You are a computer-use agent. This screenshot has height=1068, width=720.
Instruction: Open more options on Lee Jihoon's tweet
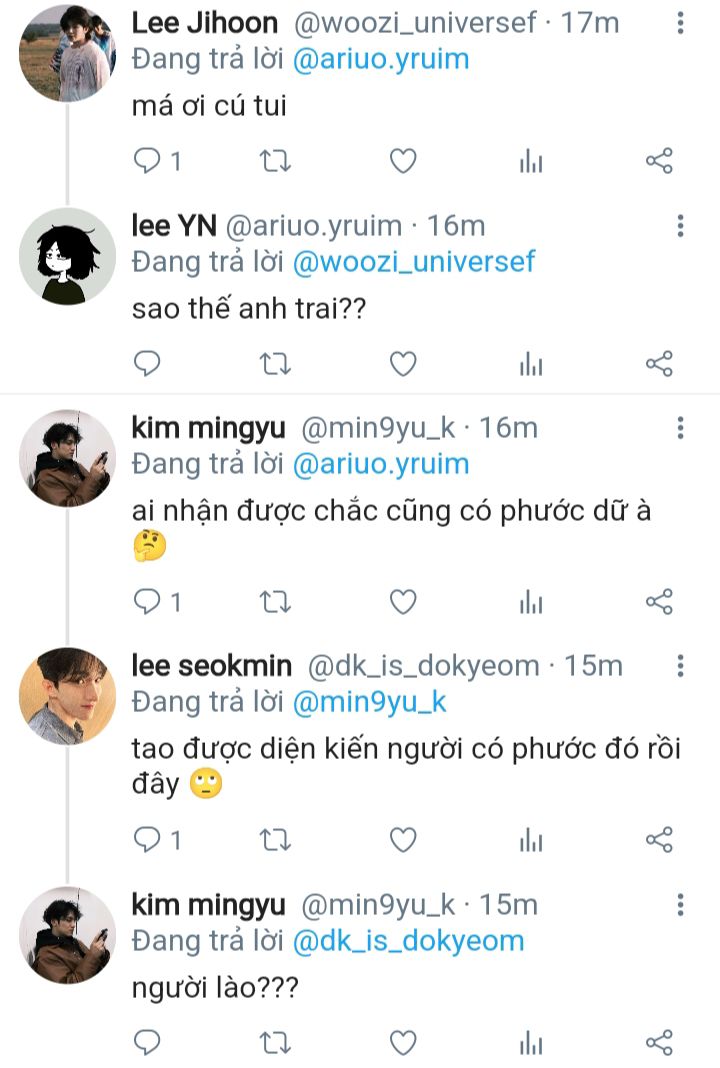tap(680, 24)
